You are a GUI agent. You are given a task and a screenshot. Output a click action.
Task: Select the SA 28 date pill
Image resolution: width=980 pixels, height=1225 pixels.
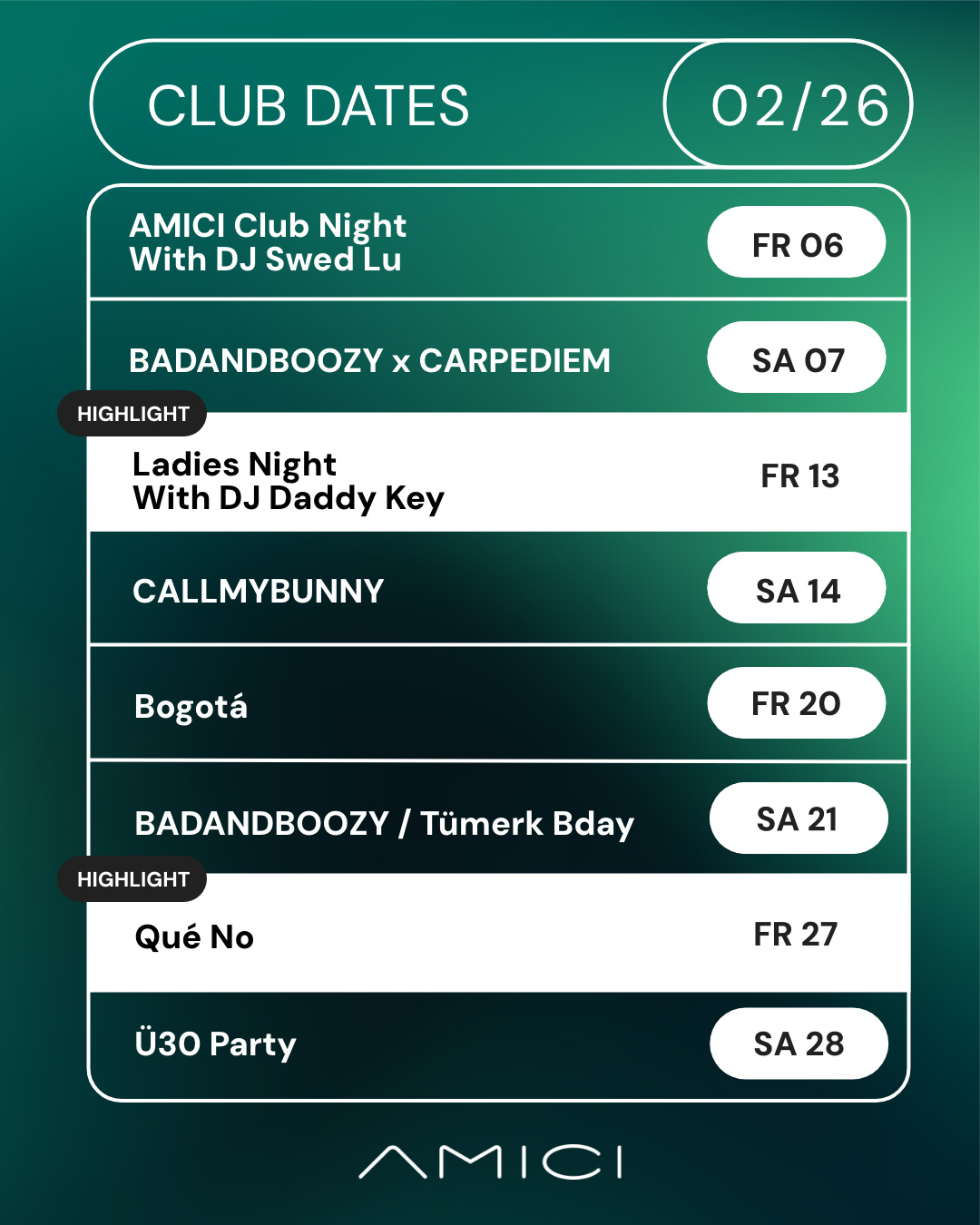click(x=799, y=1044)
